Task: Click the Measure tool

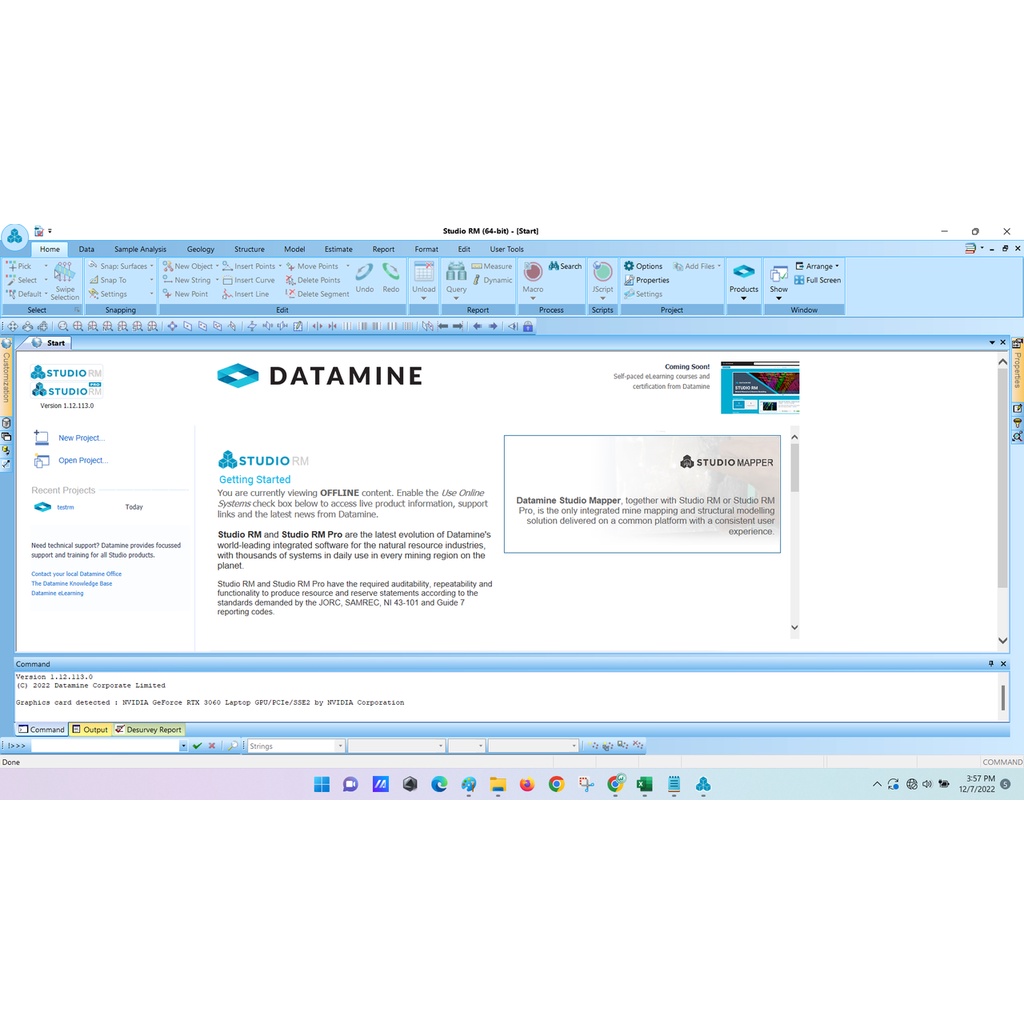Action: coord(492,266)
